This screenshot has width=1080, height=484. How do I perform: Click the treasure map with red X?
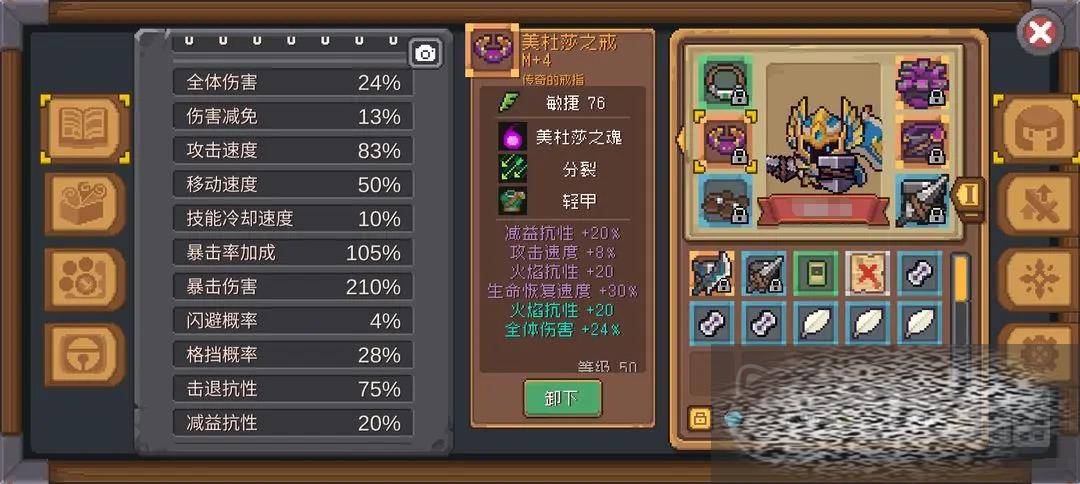click(866, 273)
